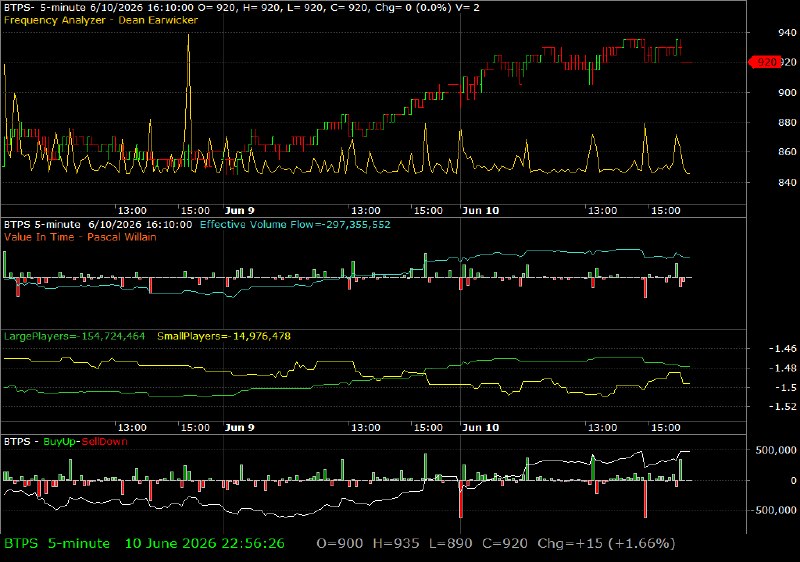Click the Jun 9 label on the lower time axis
Viewport: 800px width, 562px height.
click(x=239, y=427)
